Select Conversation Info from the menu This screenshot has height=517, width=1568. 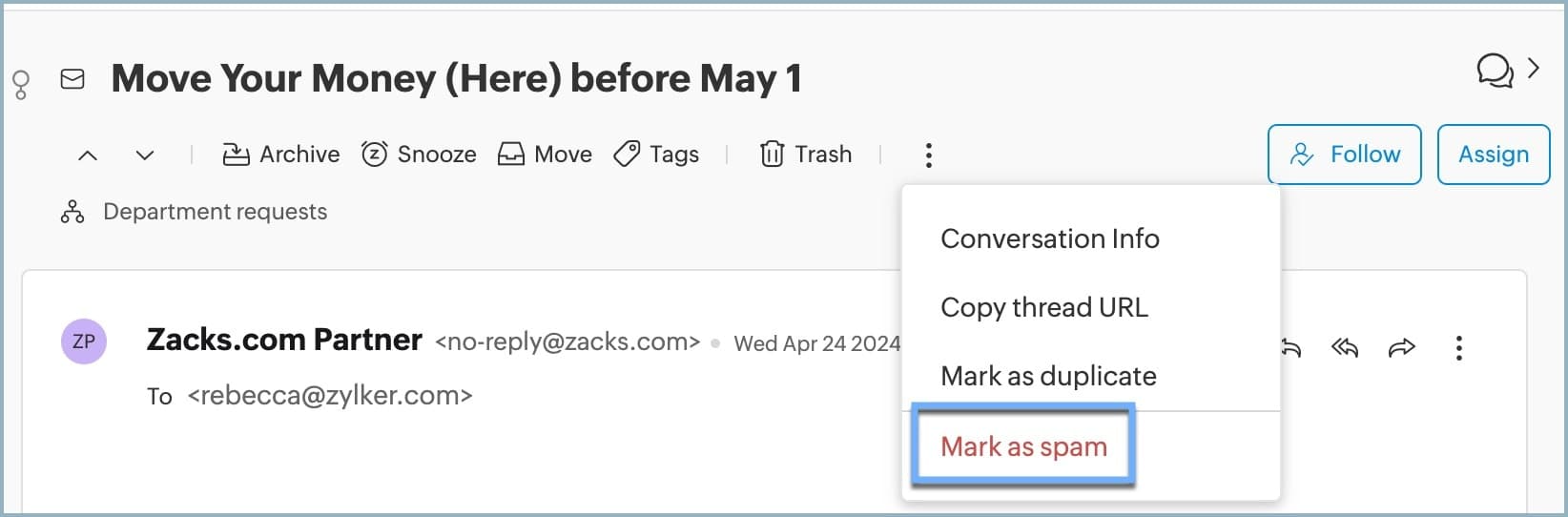(x=1049, y=238)
